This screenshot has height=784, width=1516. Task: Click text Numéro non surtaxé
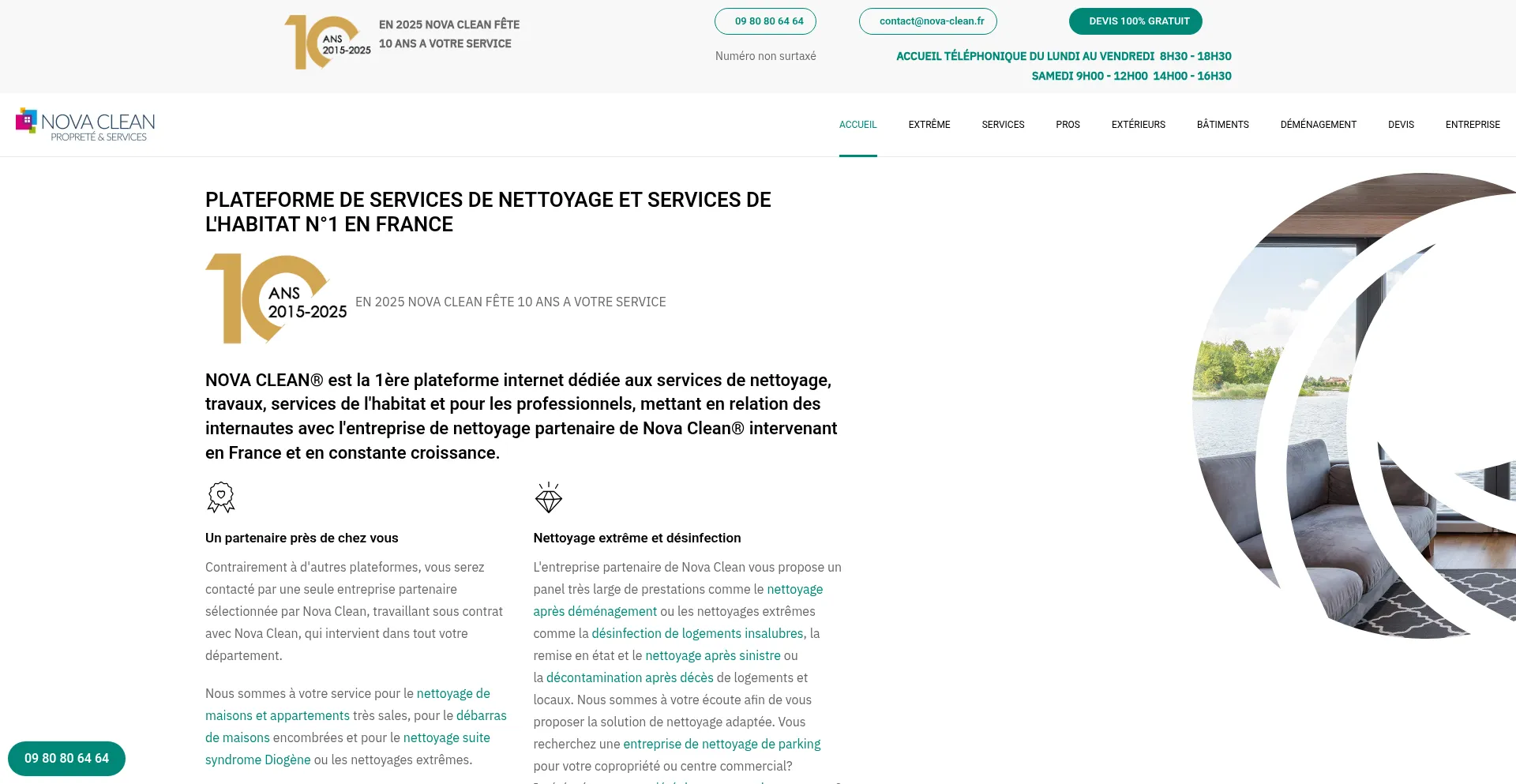coord(765,56)
